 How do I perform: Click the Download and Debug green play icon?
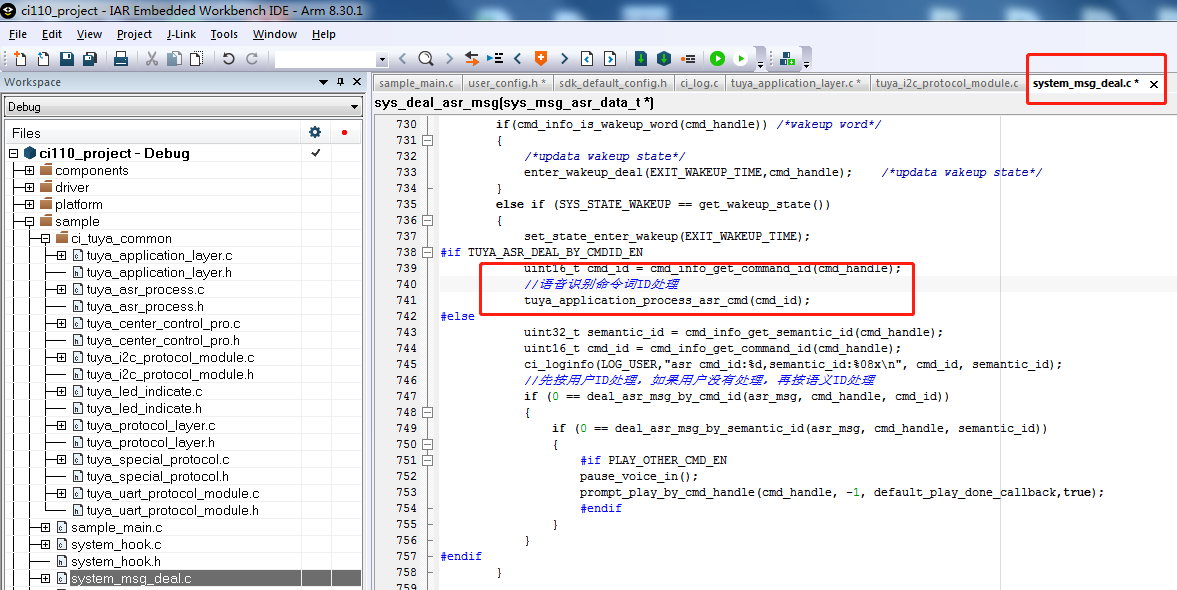click(x=718, y=59)
